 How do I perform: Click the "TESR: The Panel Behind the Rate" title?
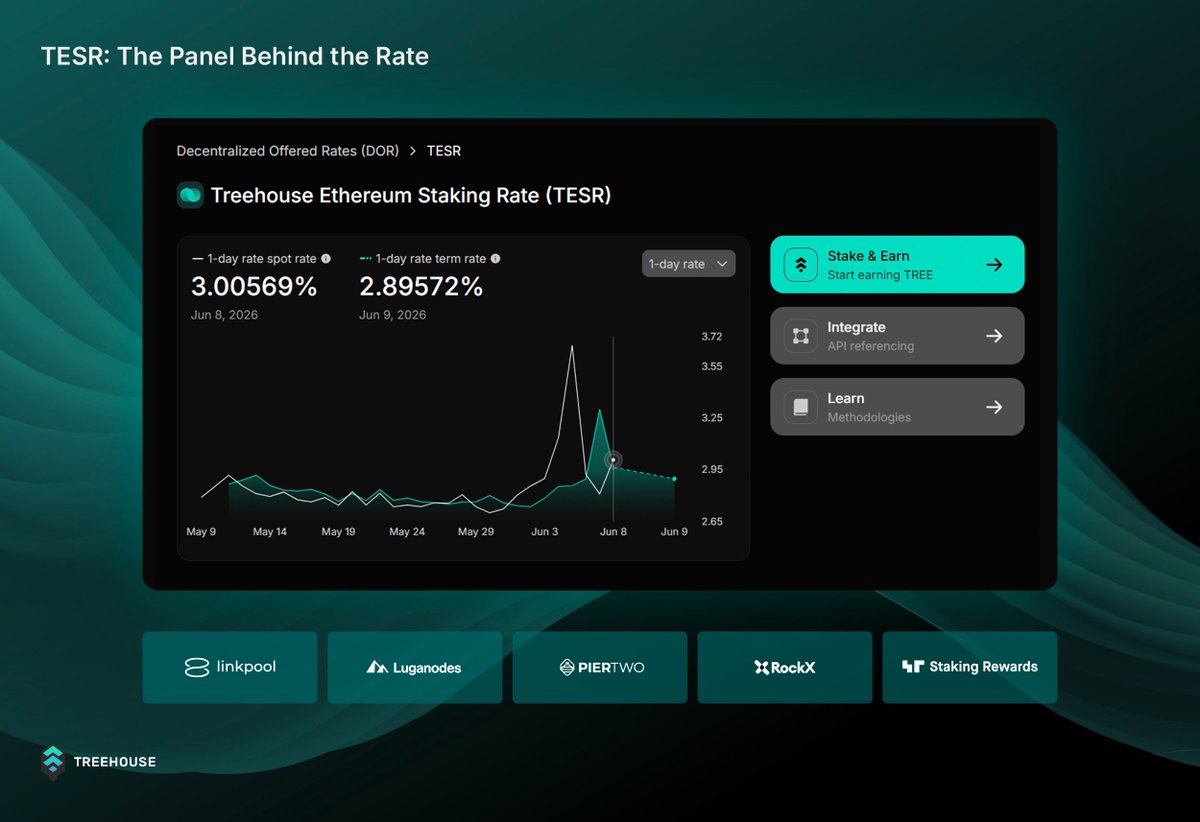[235, 57]
